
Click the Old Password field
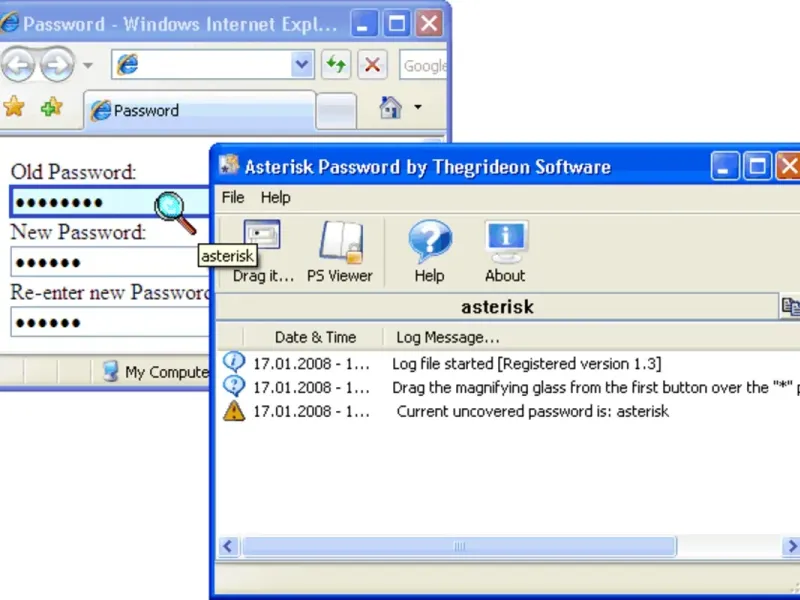110,202
